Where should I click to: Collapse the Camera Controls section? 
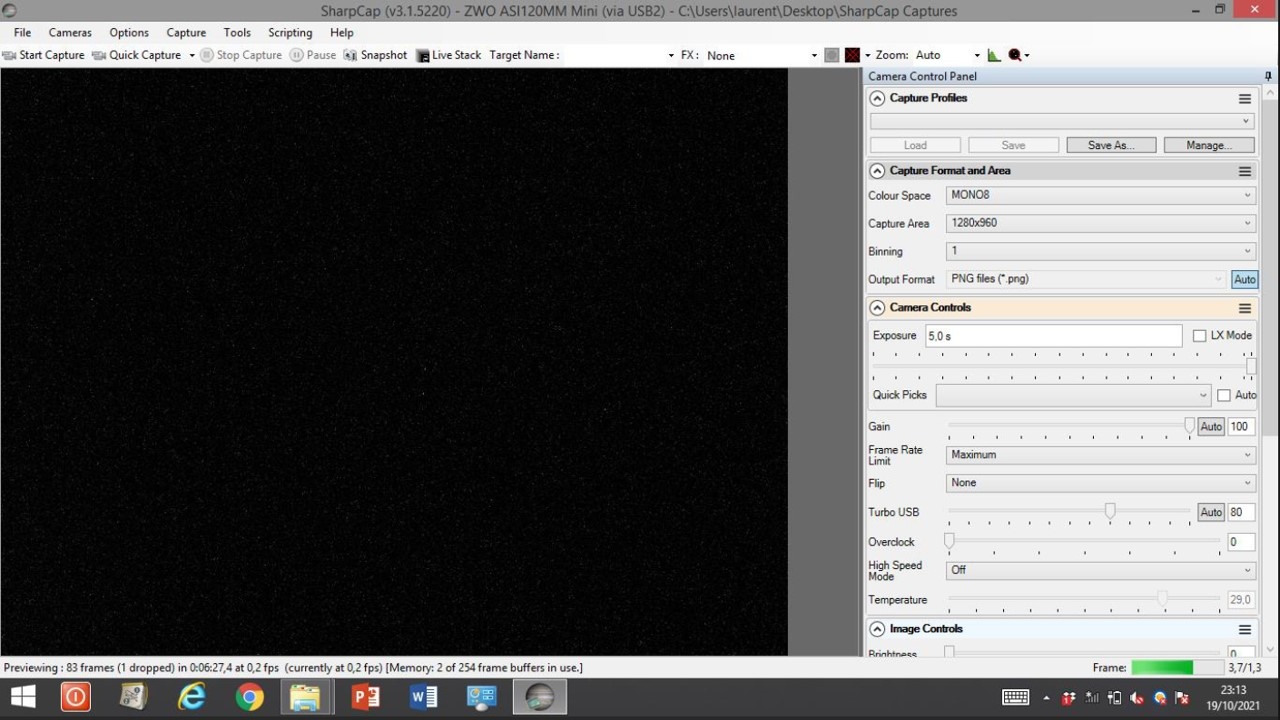(877, 308)
